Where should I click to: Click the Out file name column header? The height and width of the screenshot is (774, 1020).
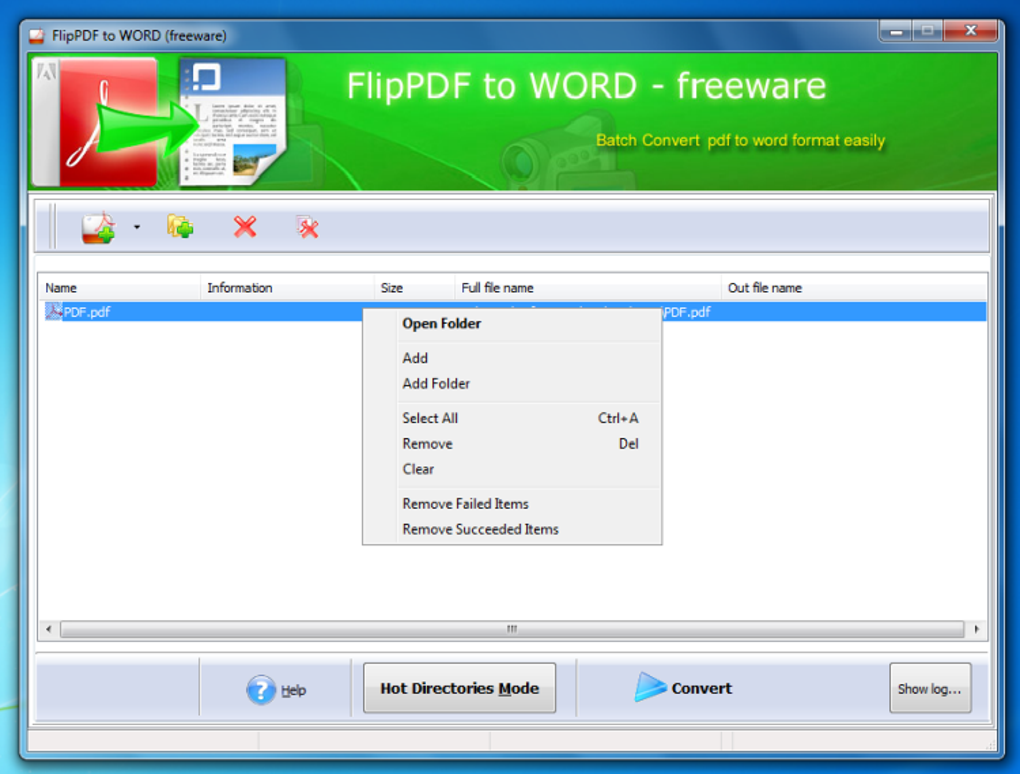pos(853,288)
